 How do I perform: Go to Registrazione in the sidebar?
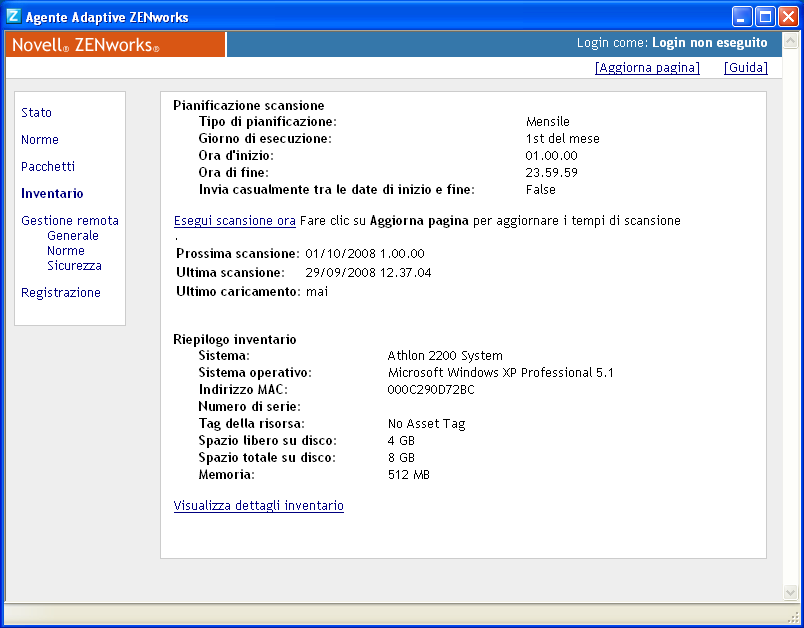[61, 293]
